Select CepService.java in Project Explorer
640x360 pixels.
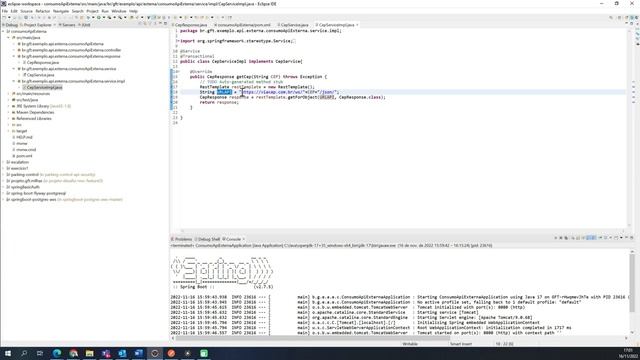pos(40,75)
